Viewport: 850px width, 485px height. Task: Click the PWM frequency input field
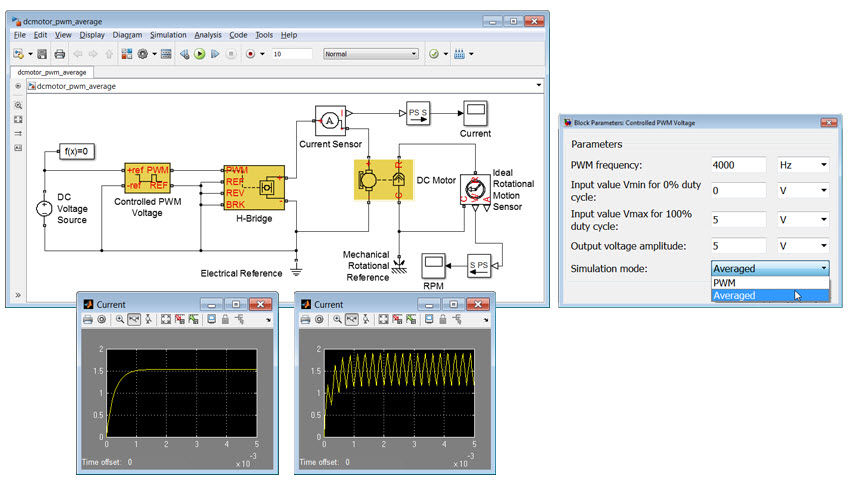[x=739, y=165]
